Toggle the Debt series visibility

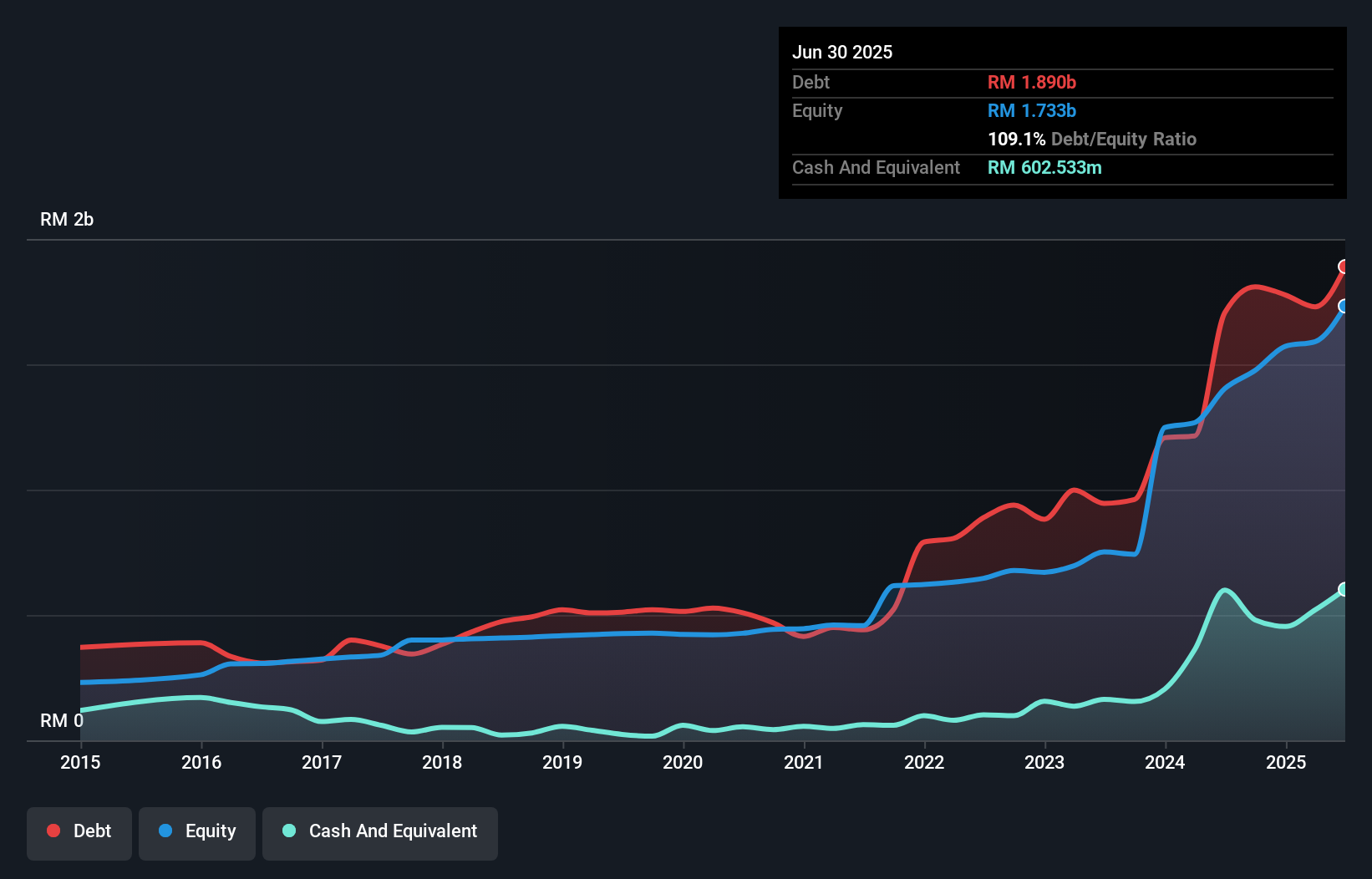pyautogui.click(x=79, y=831)
